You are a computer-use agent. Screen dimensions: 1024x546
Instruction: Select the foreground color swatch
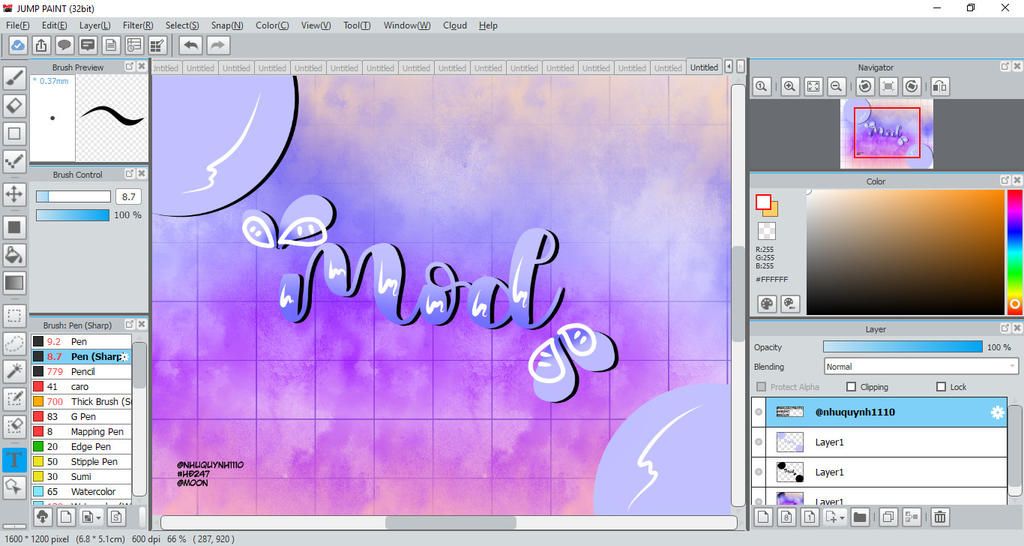tap(763, 202)
